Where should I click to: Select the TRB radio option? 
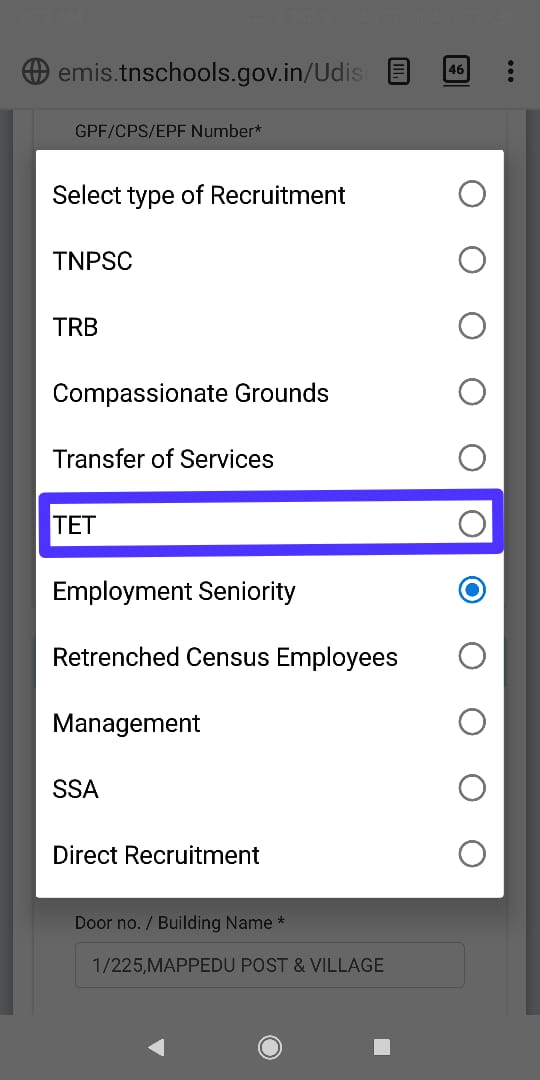click(x=472, y=326)
